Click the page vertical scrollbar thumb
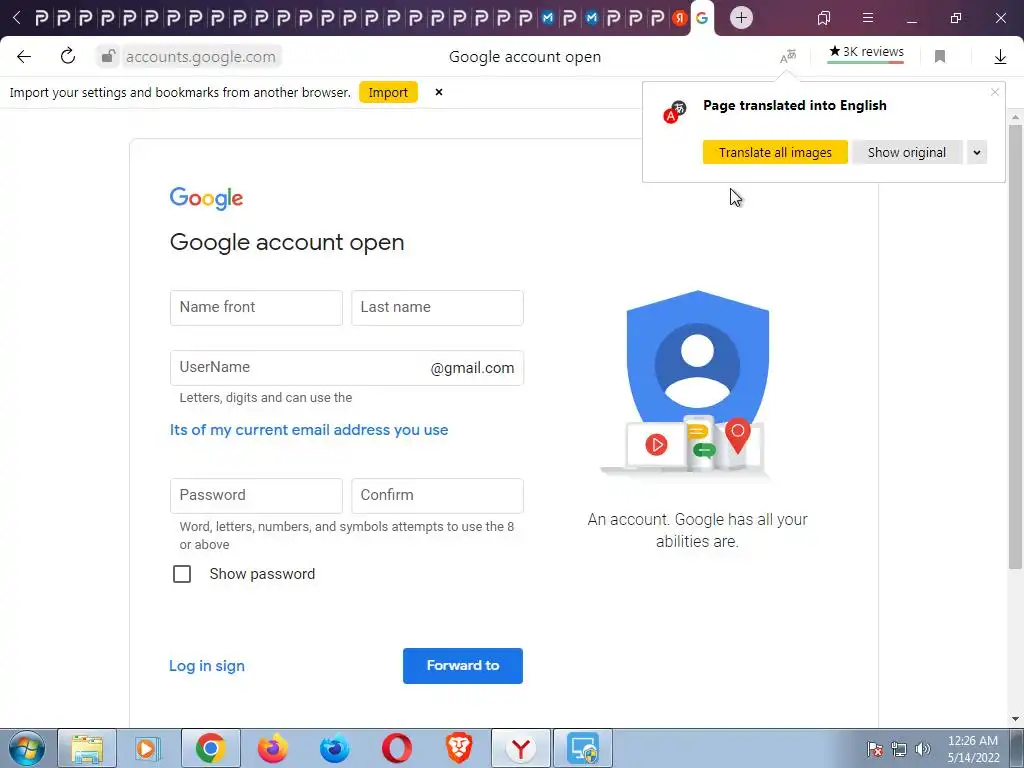Image resolution: width=1024 pixels, height=768 pixels. point(1015,346)
